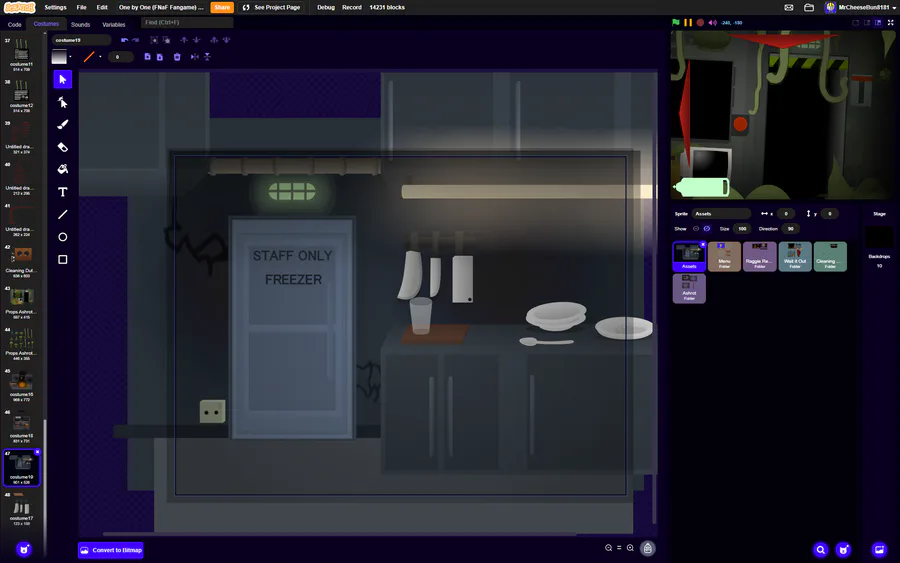
Task: Move selection forward one layer
Action: 184,40
